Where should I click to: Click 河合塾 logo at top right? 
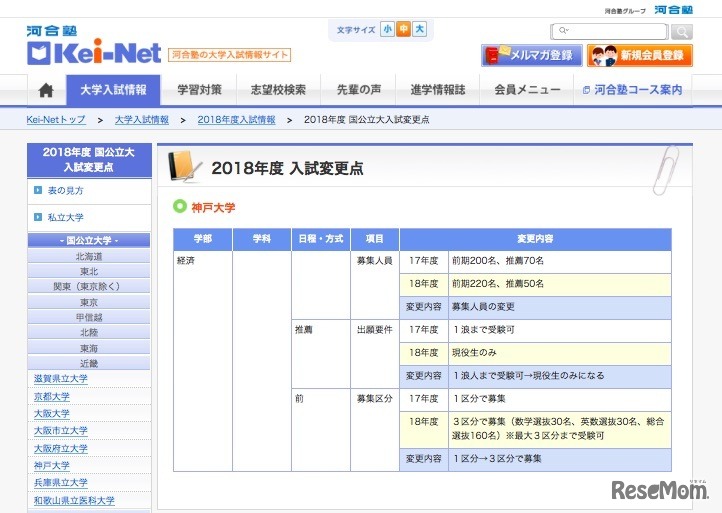673,10
